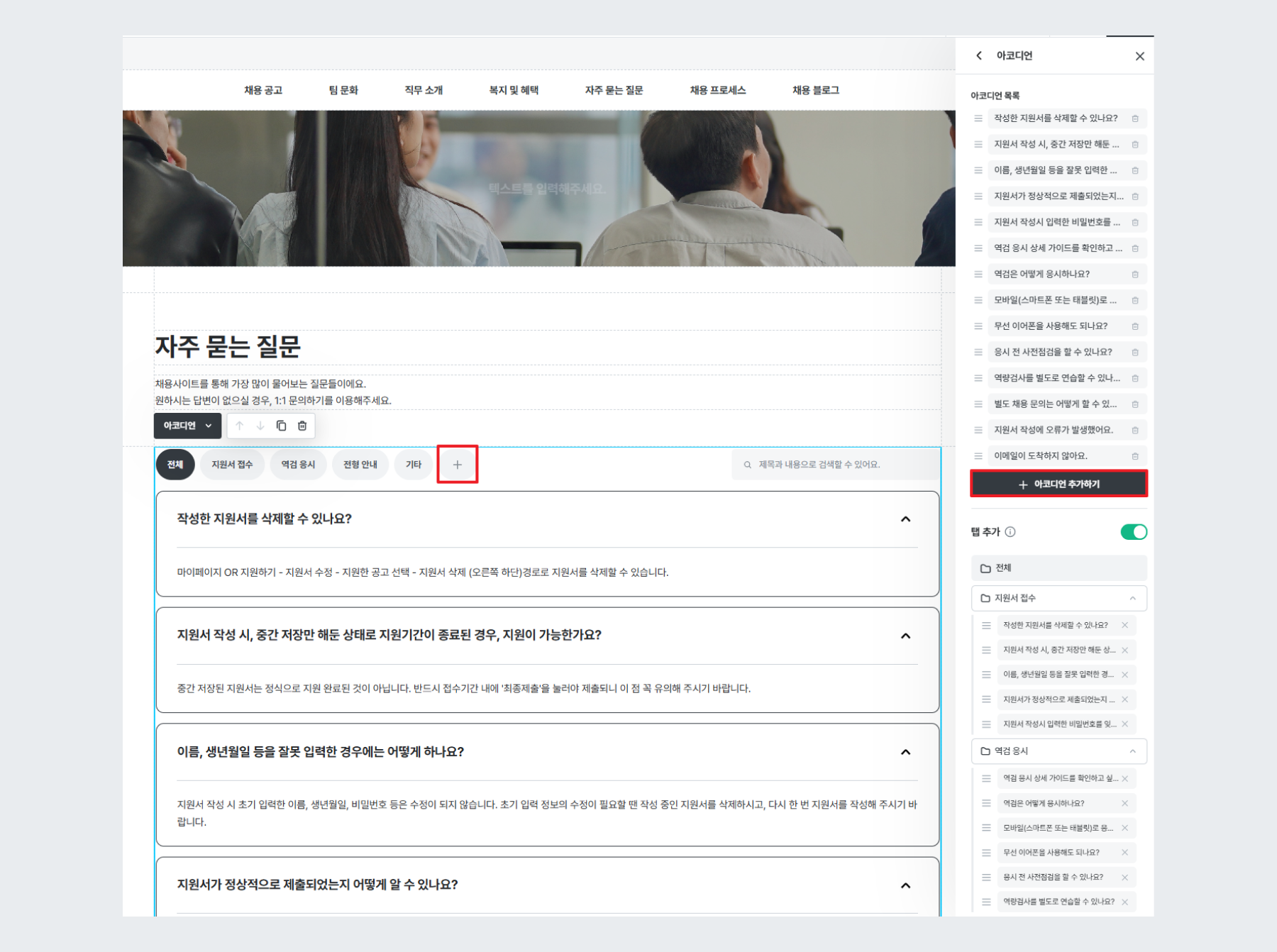The height and width of the screenshot is (952, 1277).
Task: Move accordion block down with arrow icon
Action: click(x=260, y=426)
